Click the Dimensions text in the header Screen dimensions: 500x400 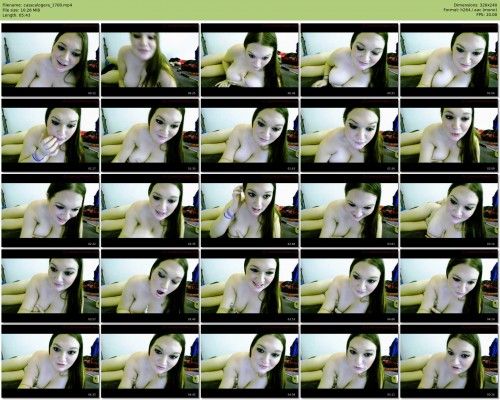pos(475,5)
